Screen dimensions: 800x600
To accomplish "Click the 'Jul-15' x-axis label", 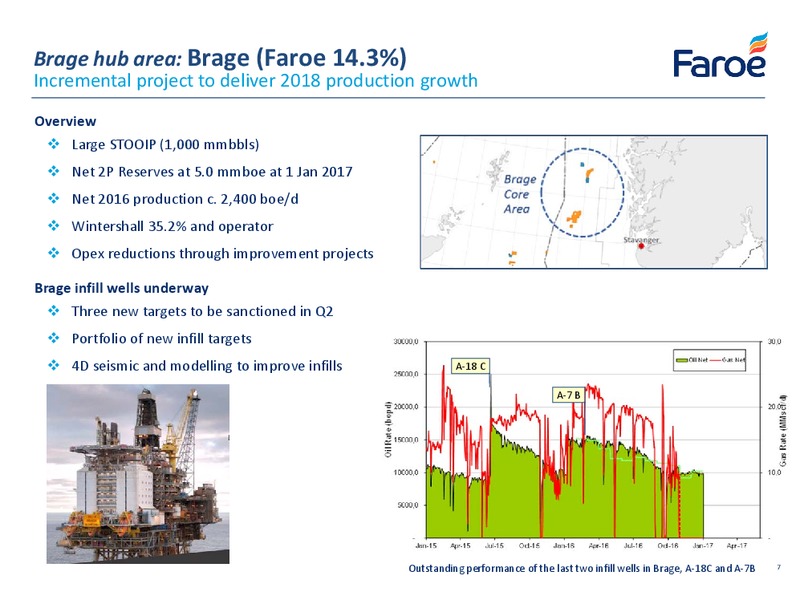I will click(x=494, y=545).
